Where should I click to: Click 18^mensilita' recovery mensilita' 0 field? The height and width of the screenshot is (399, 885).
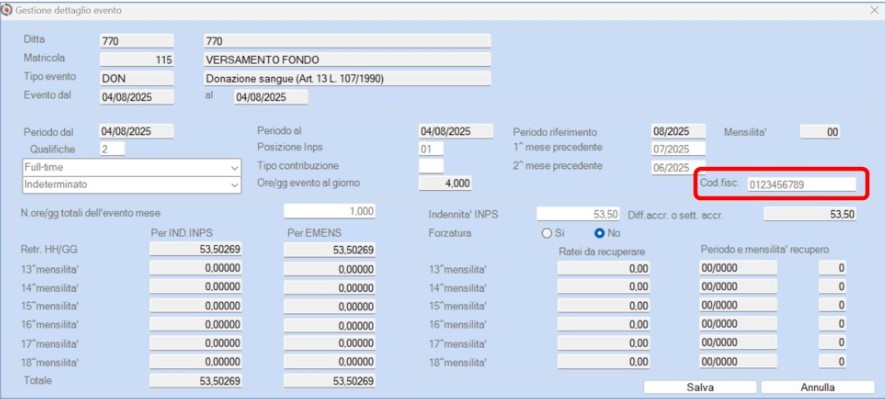tap(833, 361)
